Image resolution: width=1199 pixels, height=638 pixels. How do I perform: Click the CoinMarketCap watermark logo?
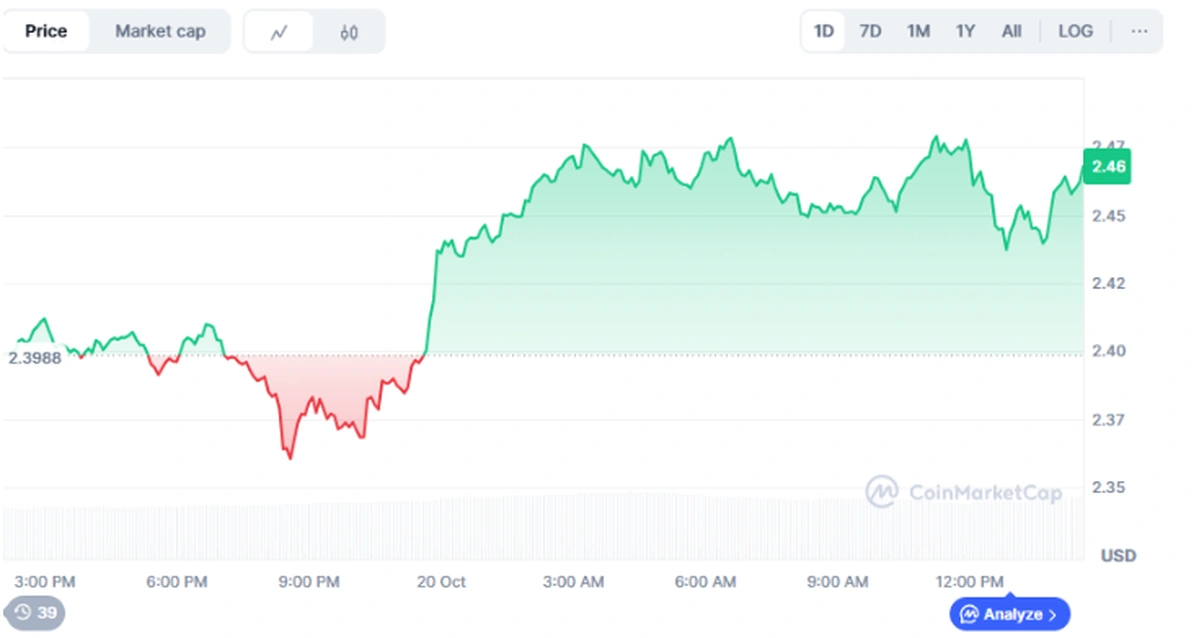pos(881,492)
